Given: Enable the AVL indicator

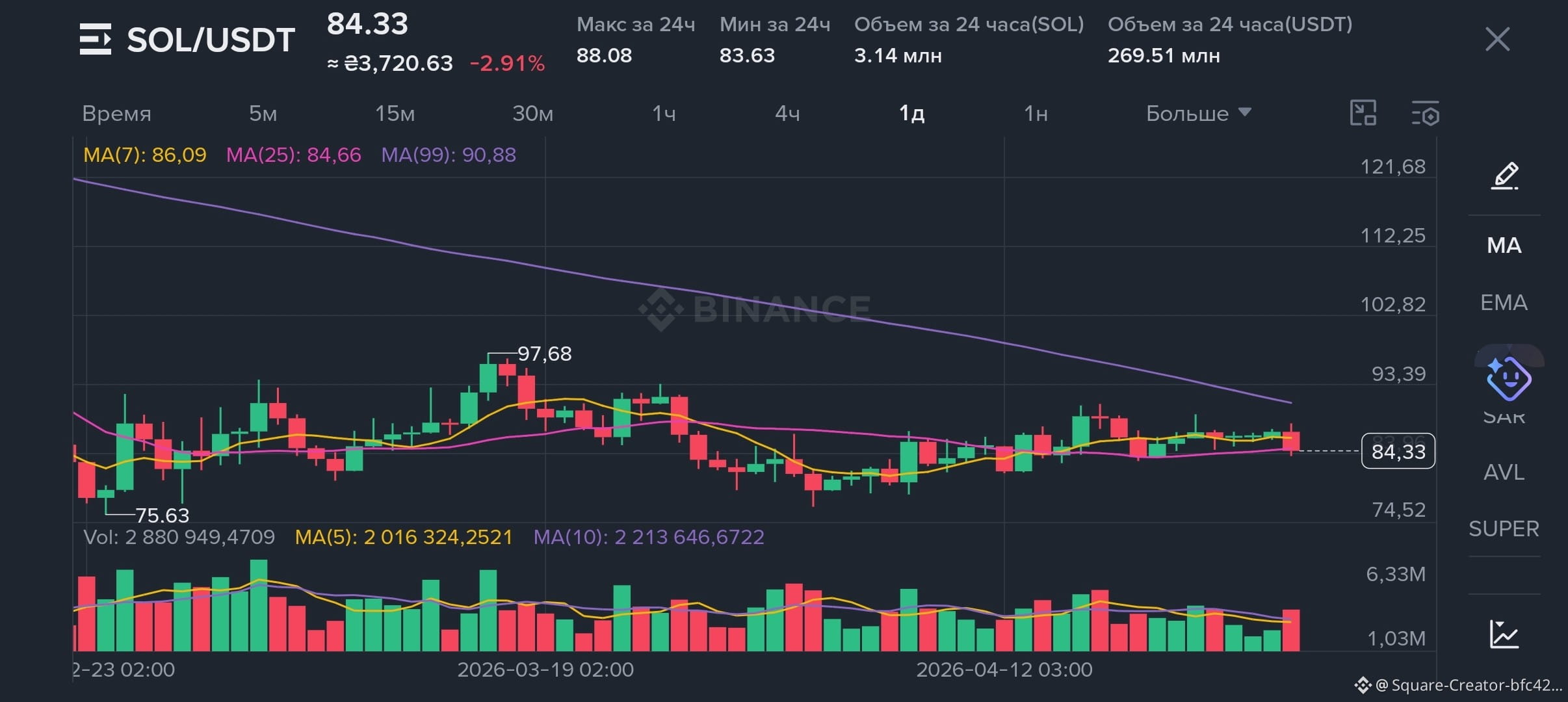Looking at the screenshot, I should (x=1504, y=472).
